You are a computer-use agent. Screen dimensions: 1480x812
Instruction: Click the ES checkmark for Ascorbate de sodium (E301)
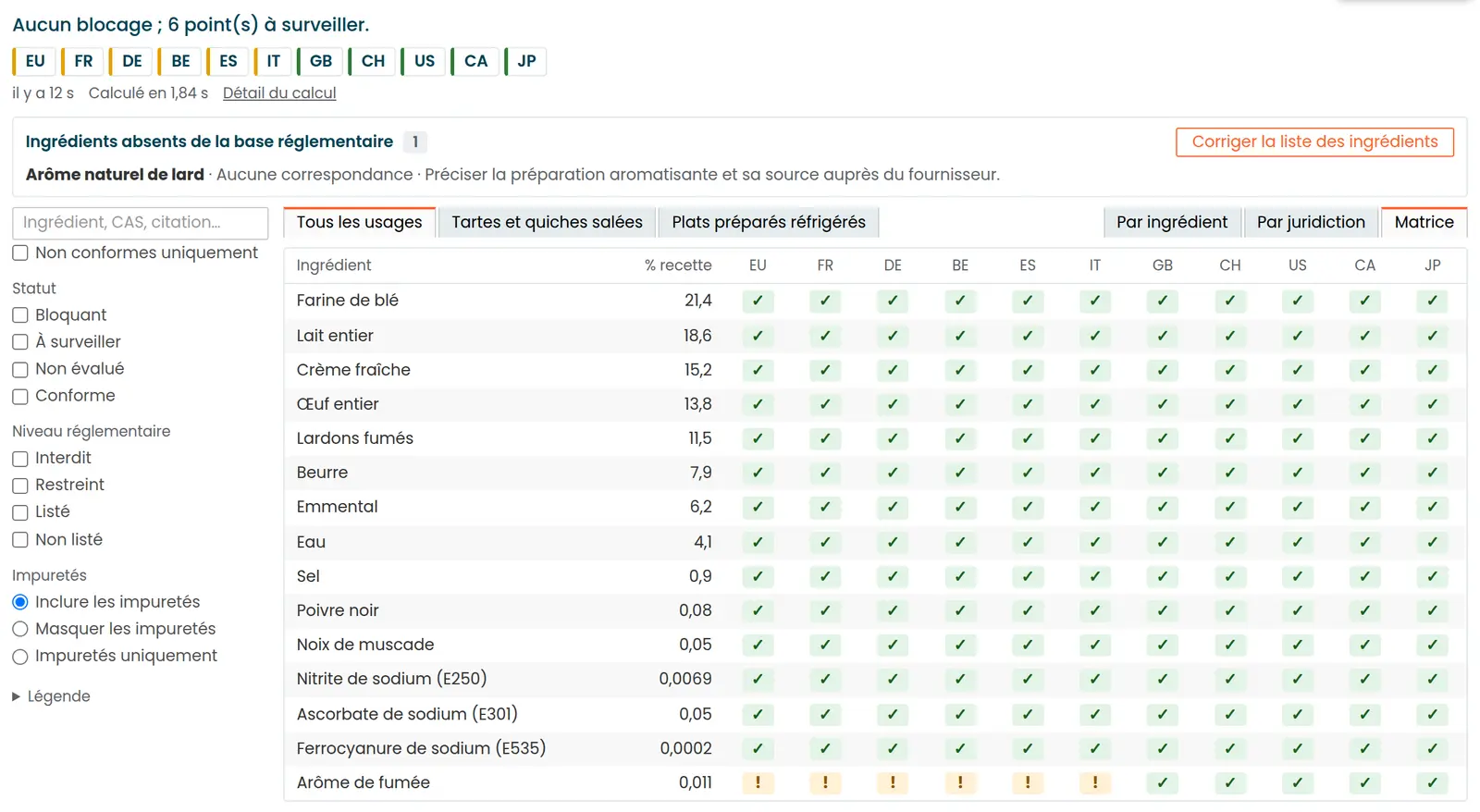click(x=1028, y=714)
